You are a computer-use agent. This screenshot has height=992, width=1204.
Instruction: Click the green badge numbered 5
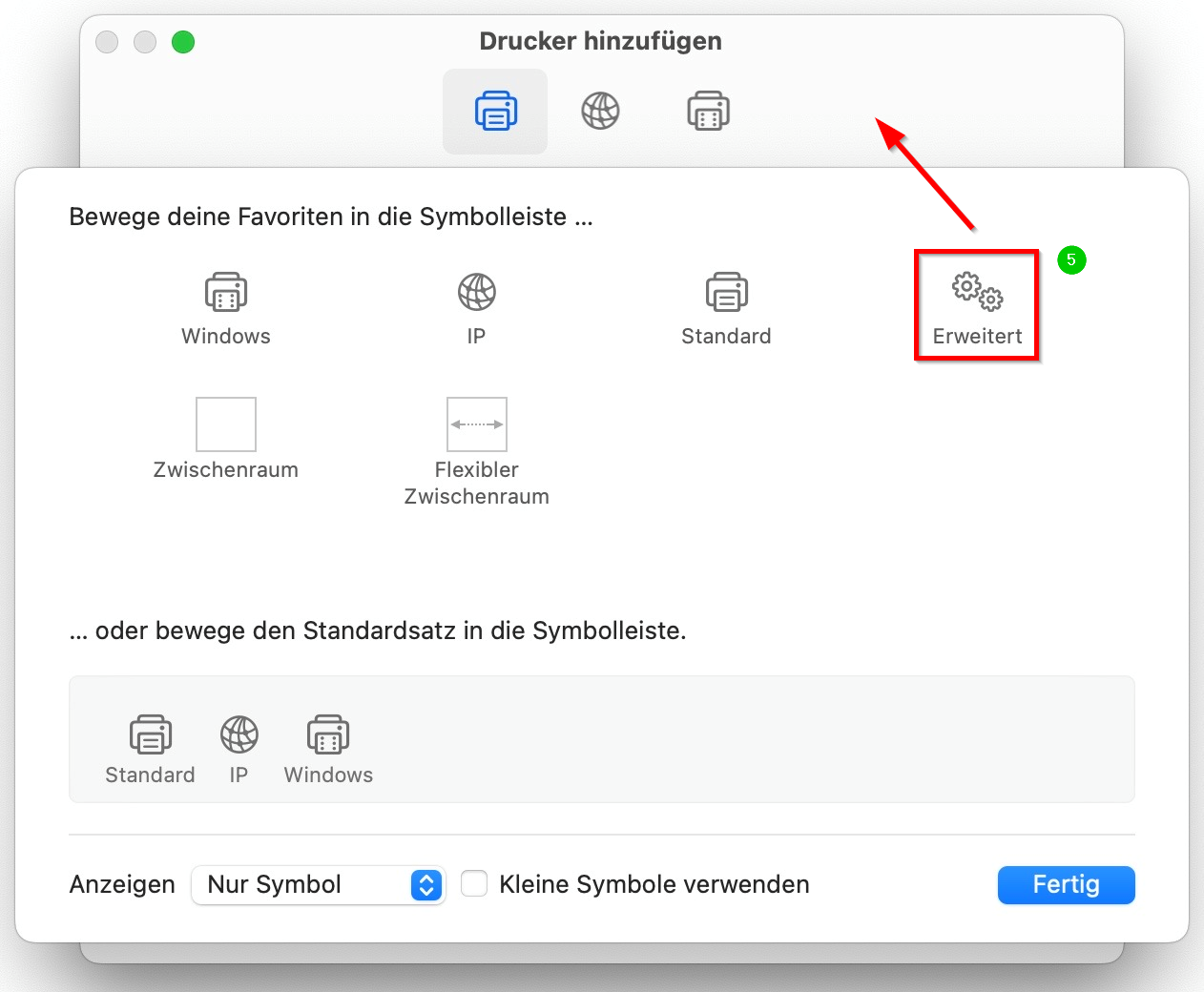(x=1071, y=260)
